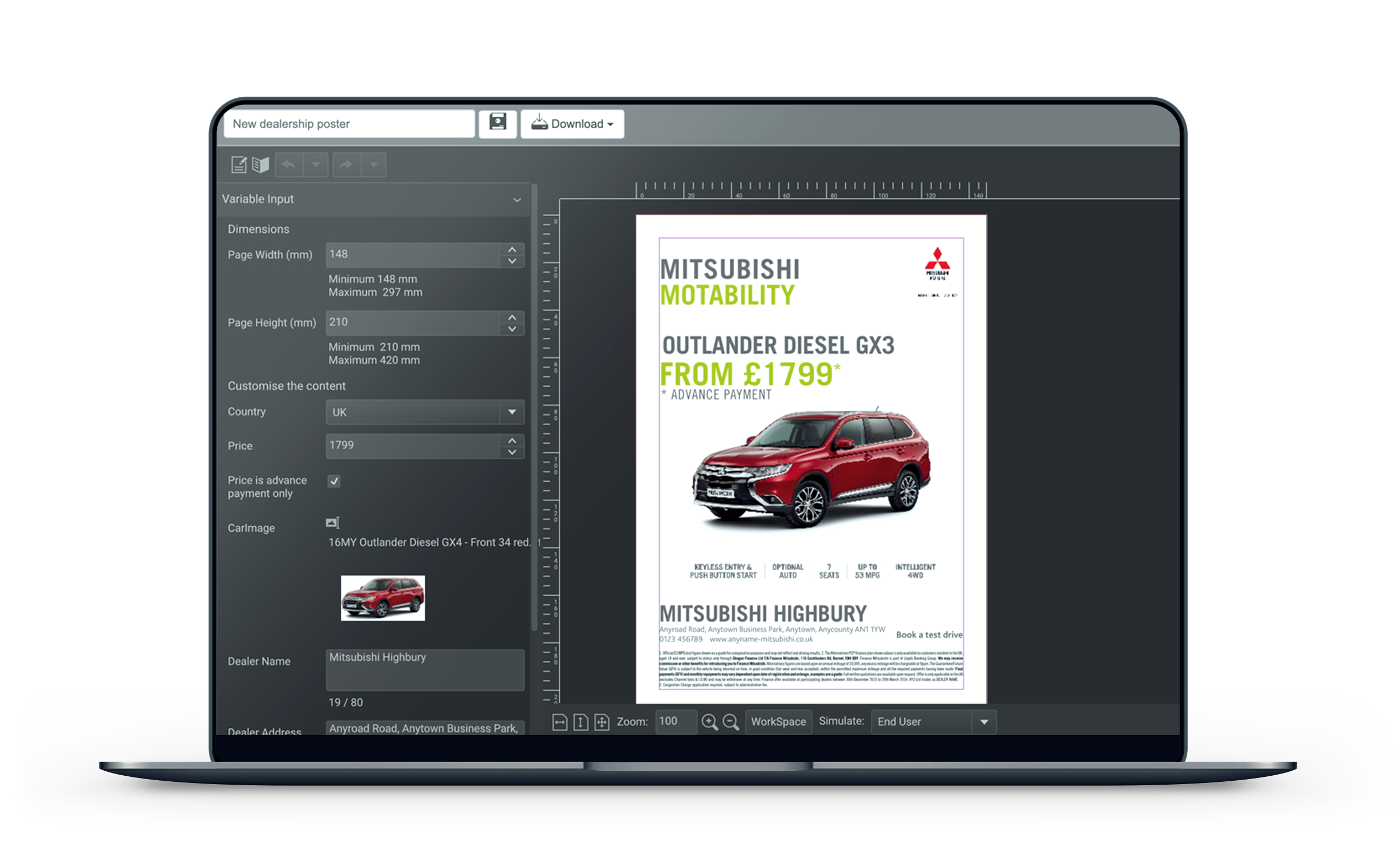
Task: Click the WorkSpace button
Action: (x=779, y=722)
